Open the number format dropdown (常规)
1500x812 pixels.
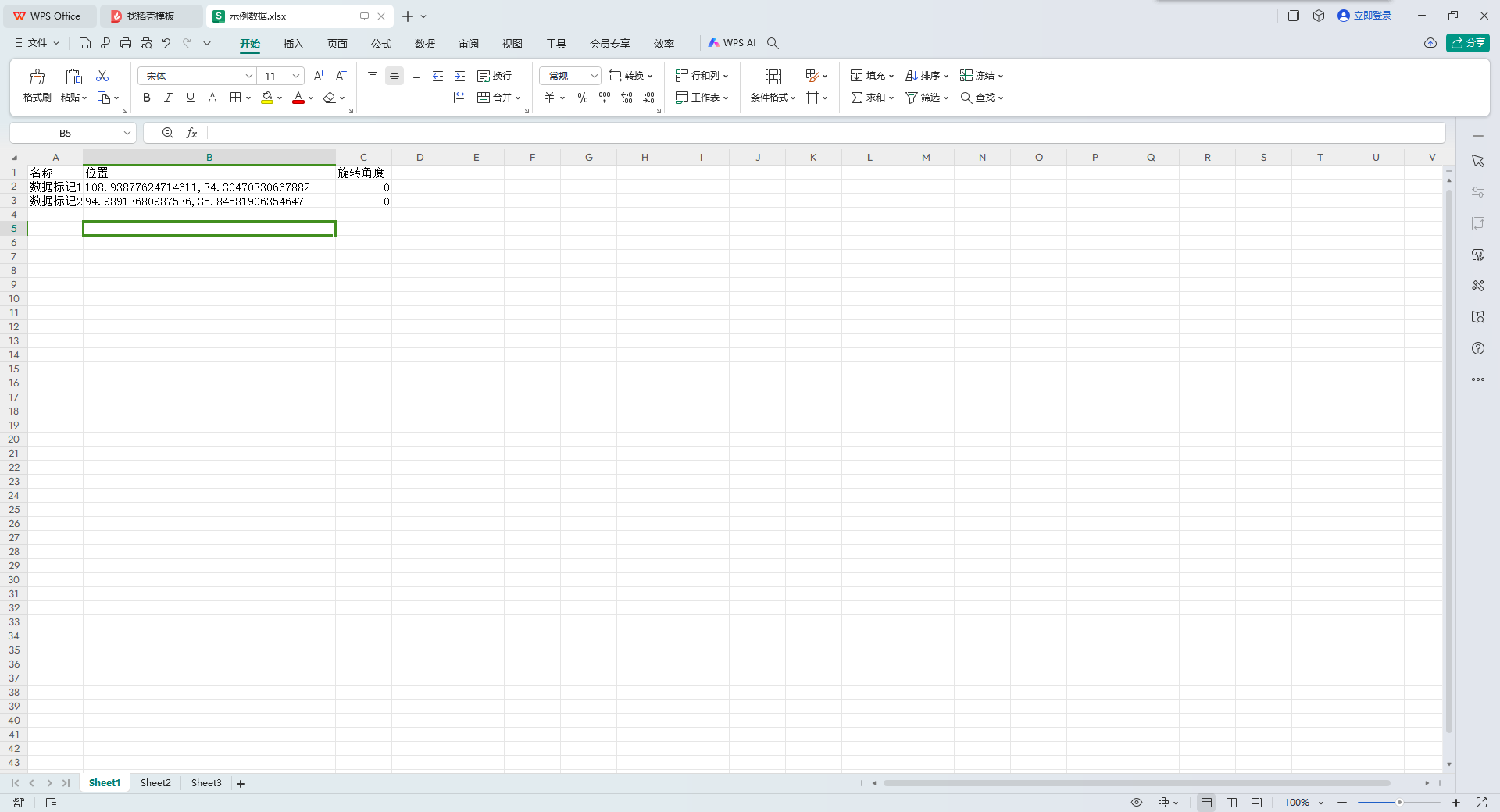(594, 76)
